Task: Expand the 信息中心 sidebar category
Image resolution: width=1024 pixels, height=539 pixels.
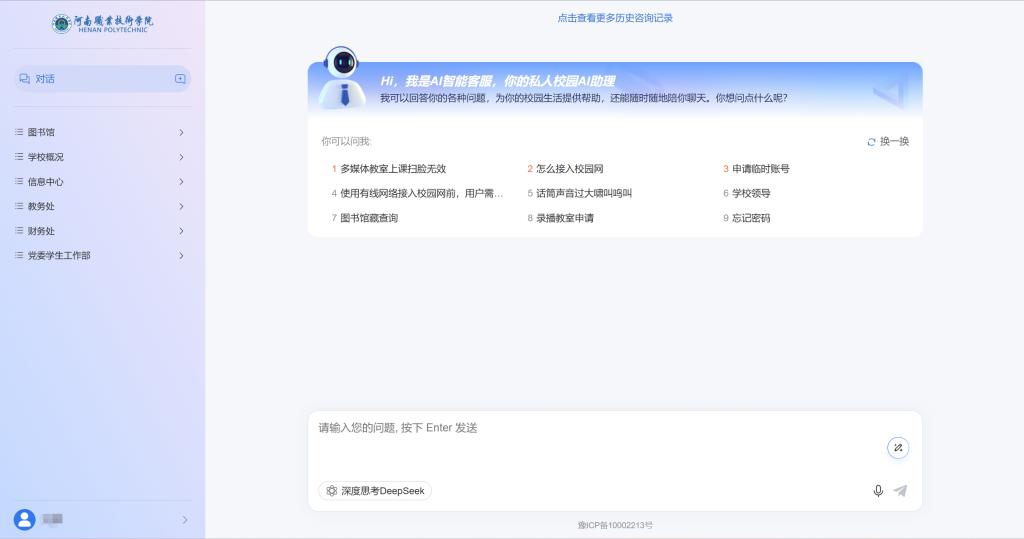Action: click(102, 182)
